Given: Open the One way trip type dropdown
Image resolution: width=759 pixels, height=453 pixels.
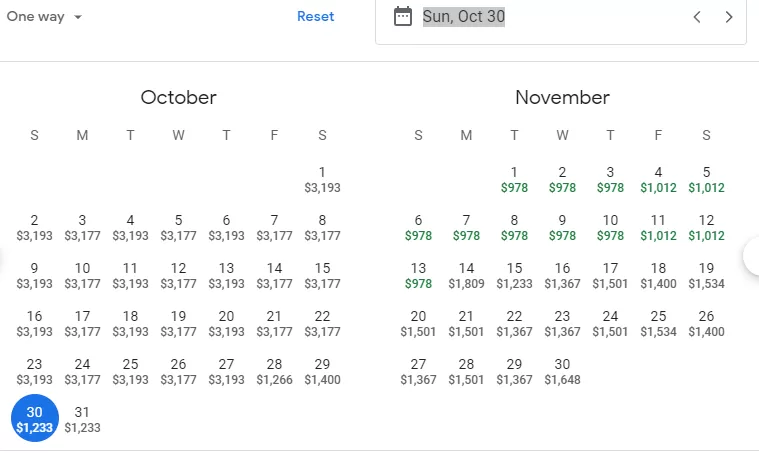Looking at the screenshot, I should (x=44, y=16).
